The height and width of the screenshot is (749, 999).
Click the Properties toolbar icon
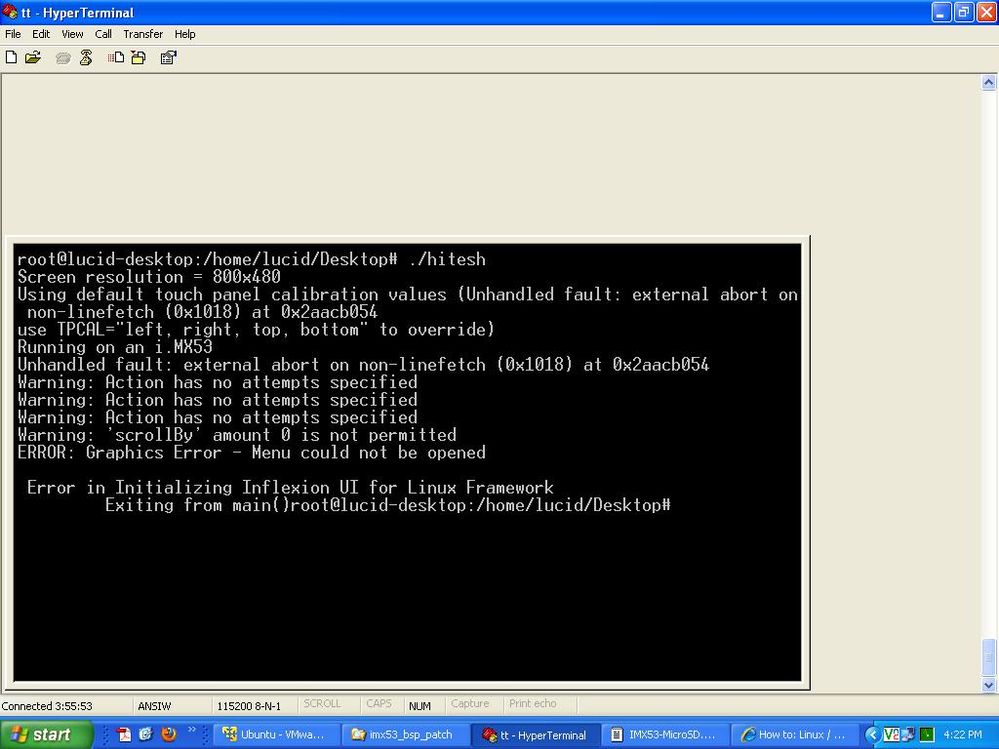click(168, 57)
